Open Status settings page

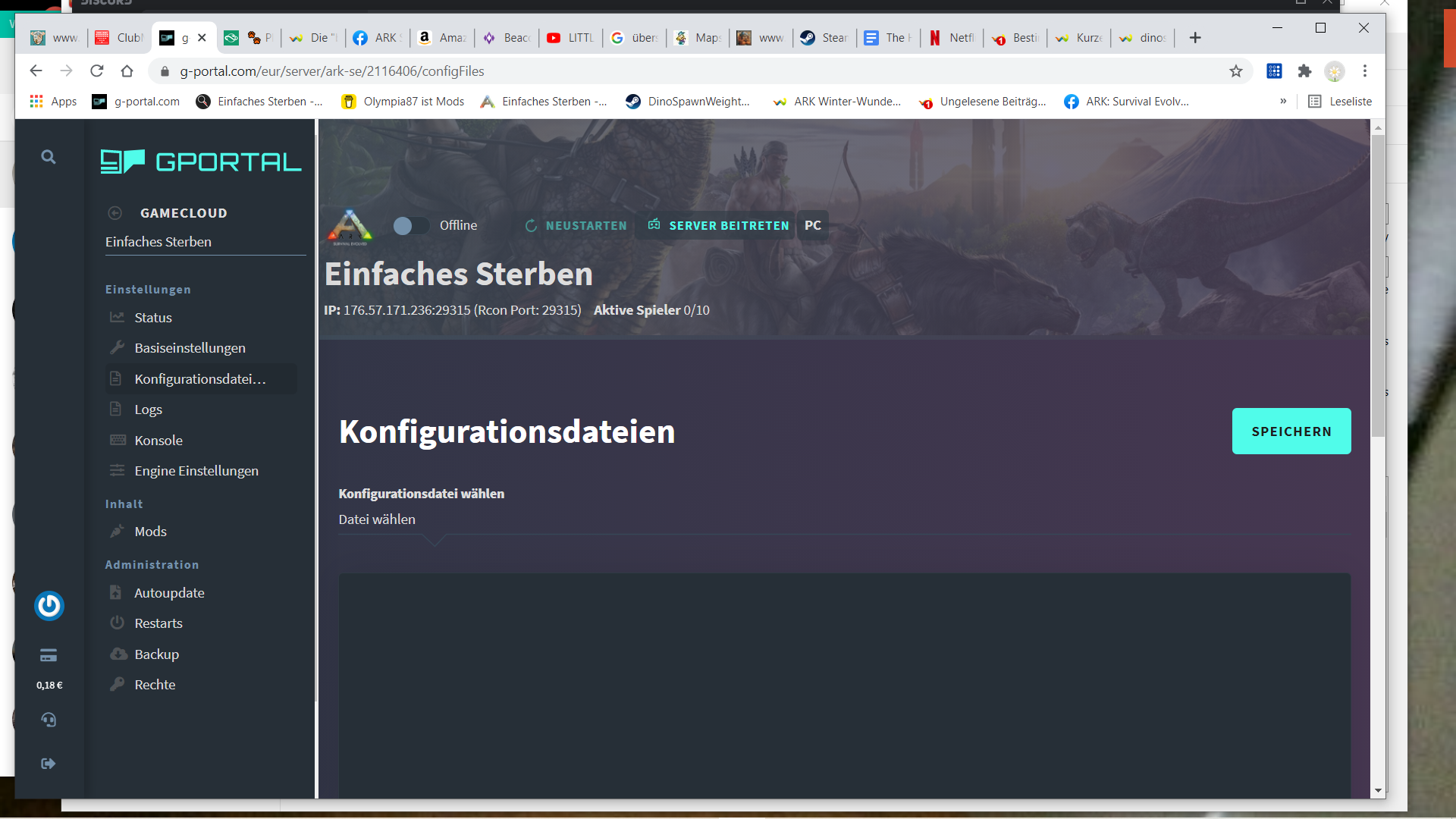[x=153, y=318]
